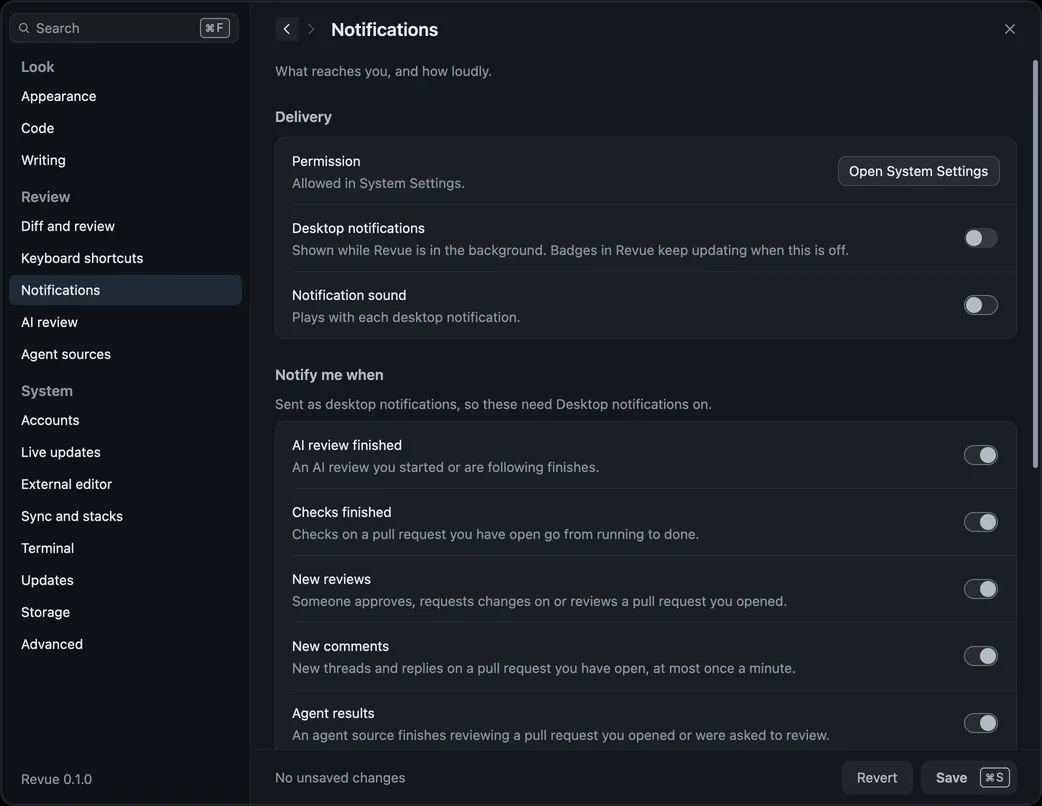Screen dimensions: 1042x806
Task: Go forward with the right chevron
Action: (x=311, y=29)
